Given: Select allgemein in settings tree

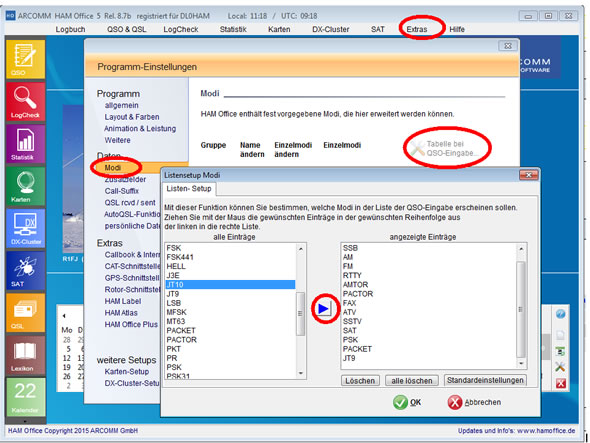Looking at the screenshot, I should pos(121,105).
